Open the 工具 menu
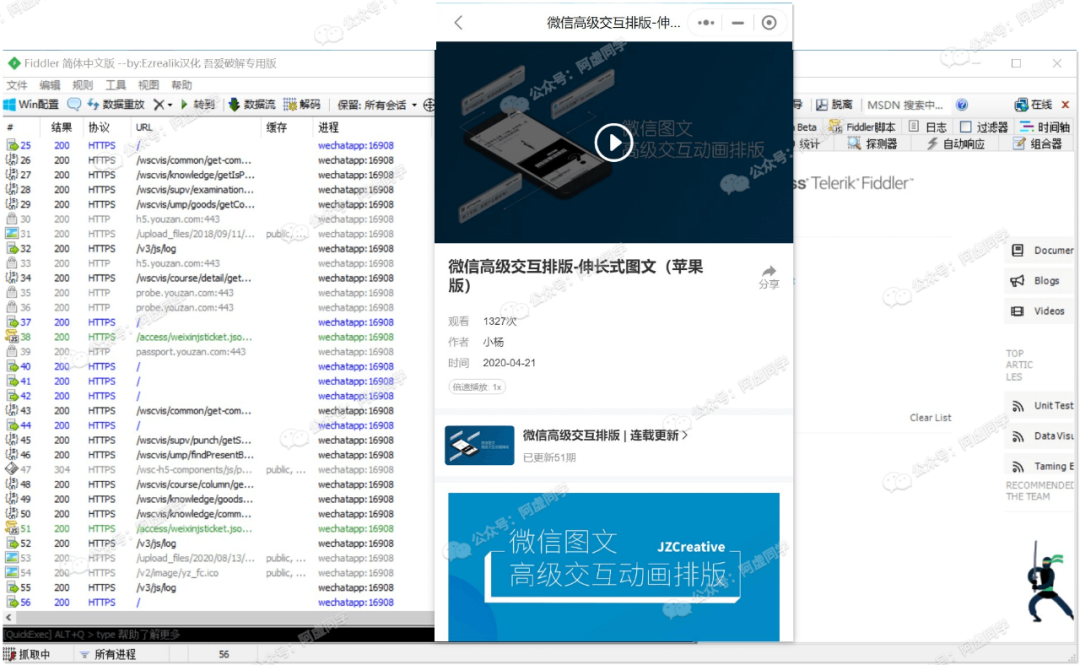This screenshot has height=665, width=1080. point(116,85)
